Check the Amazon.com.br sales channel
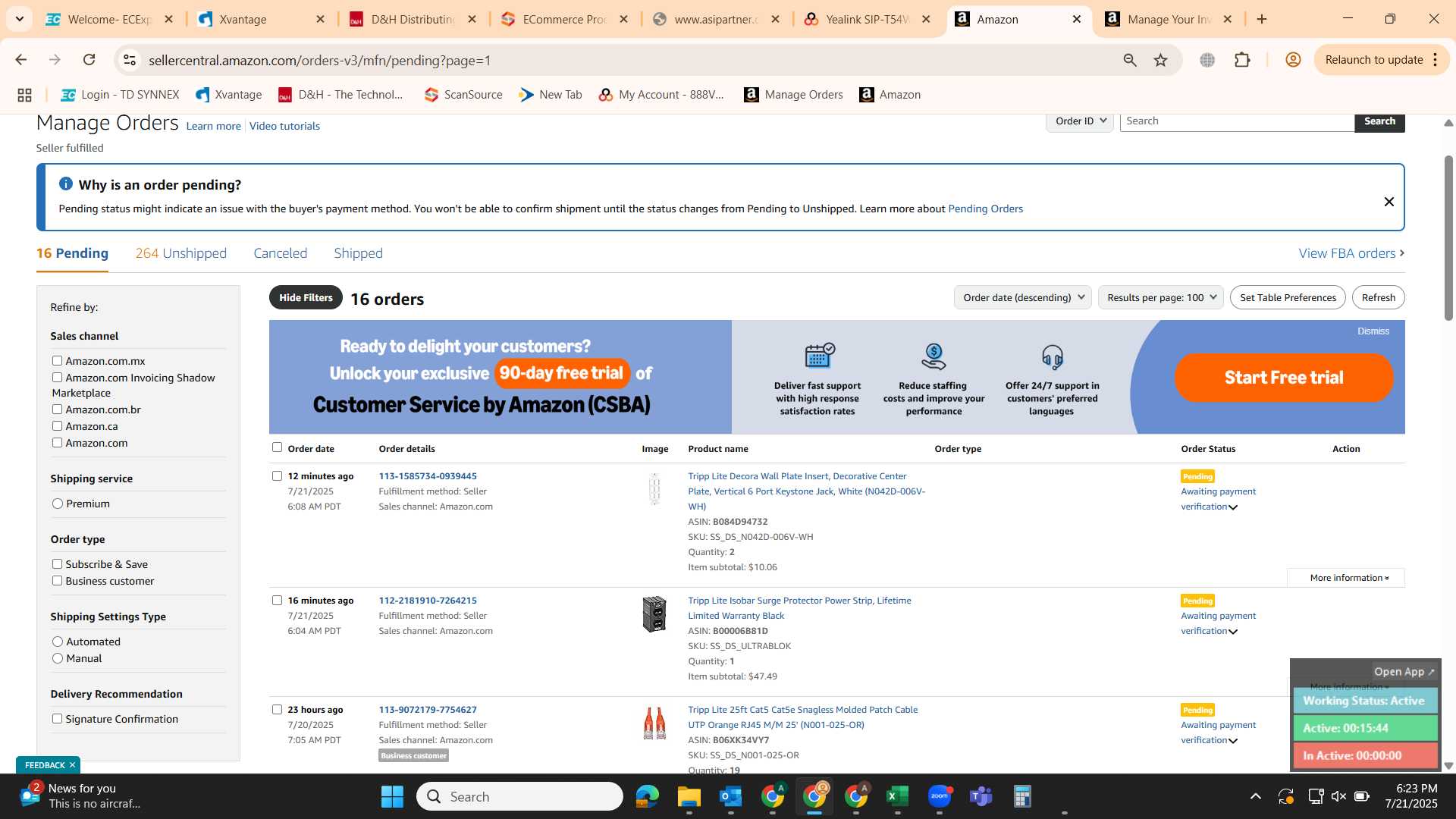The width and height of the screenshot is (1456, 819). 57,409
